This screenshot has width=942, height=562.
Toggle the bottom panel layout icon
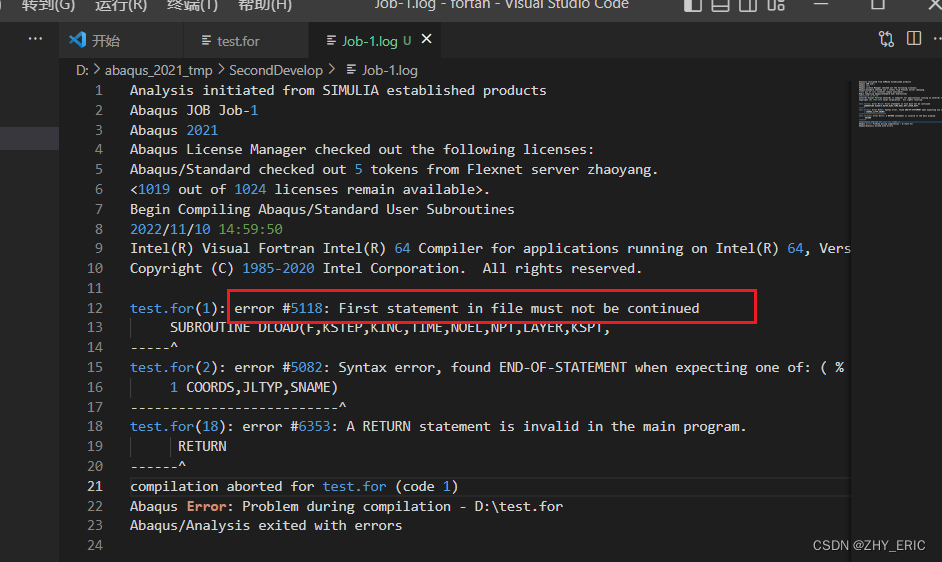720,5
